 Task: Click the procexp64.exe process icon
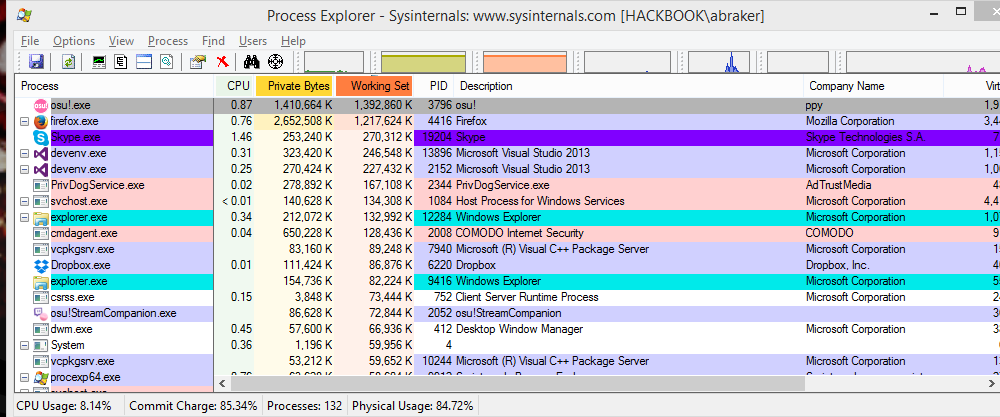click(x=41, y=377)
